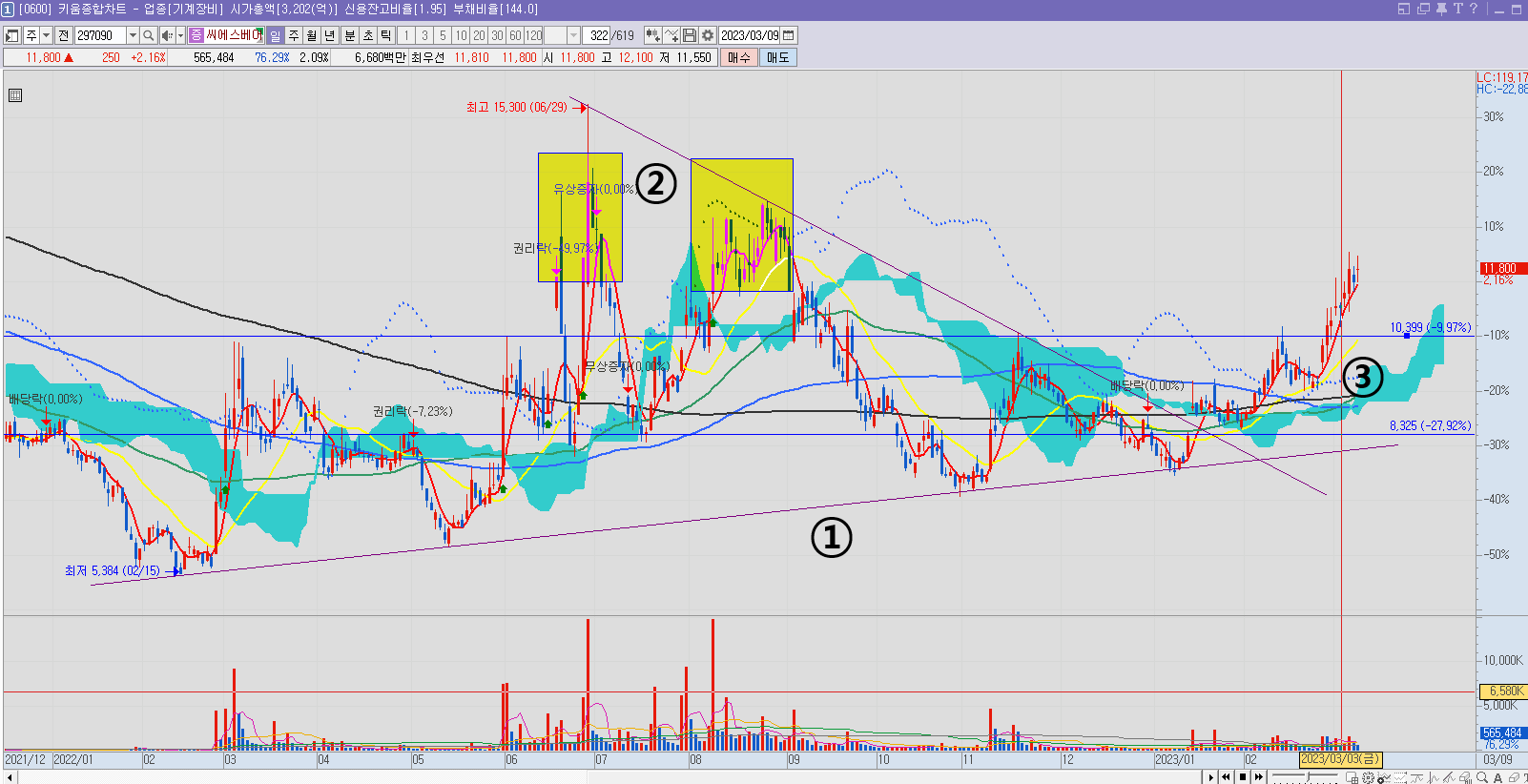
Task: Click the date field 2023/03/09
Action: point(750,35)
